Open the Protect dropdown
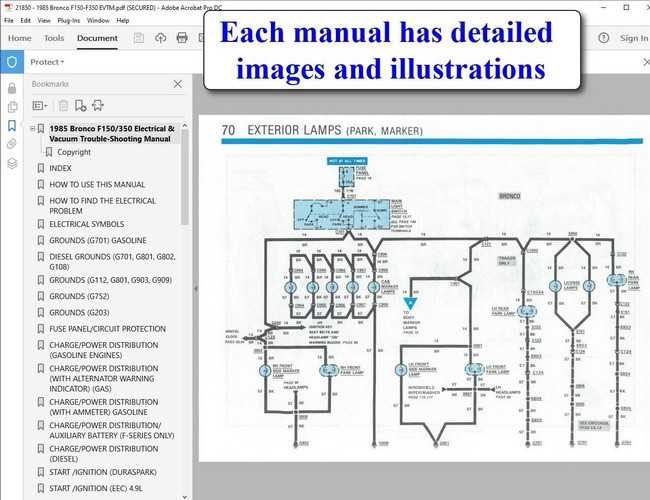Screen dimensions: 650x500 pos(47,62)
